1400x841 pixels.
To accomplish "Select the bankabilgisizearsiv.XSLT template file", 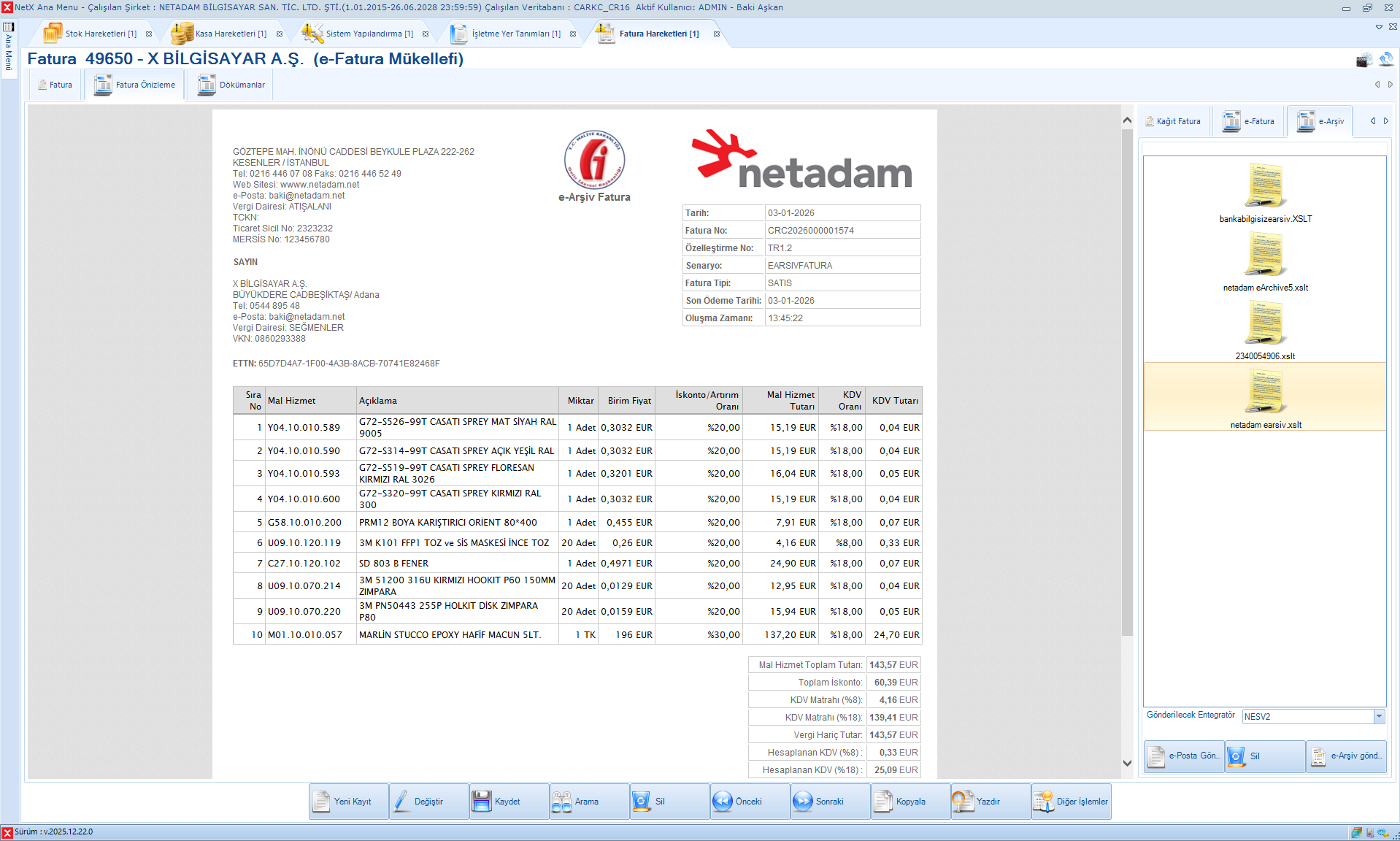I will 1265,193.
